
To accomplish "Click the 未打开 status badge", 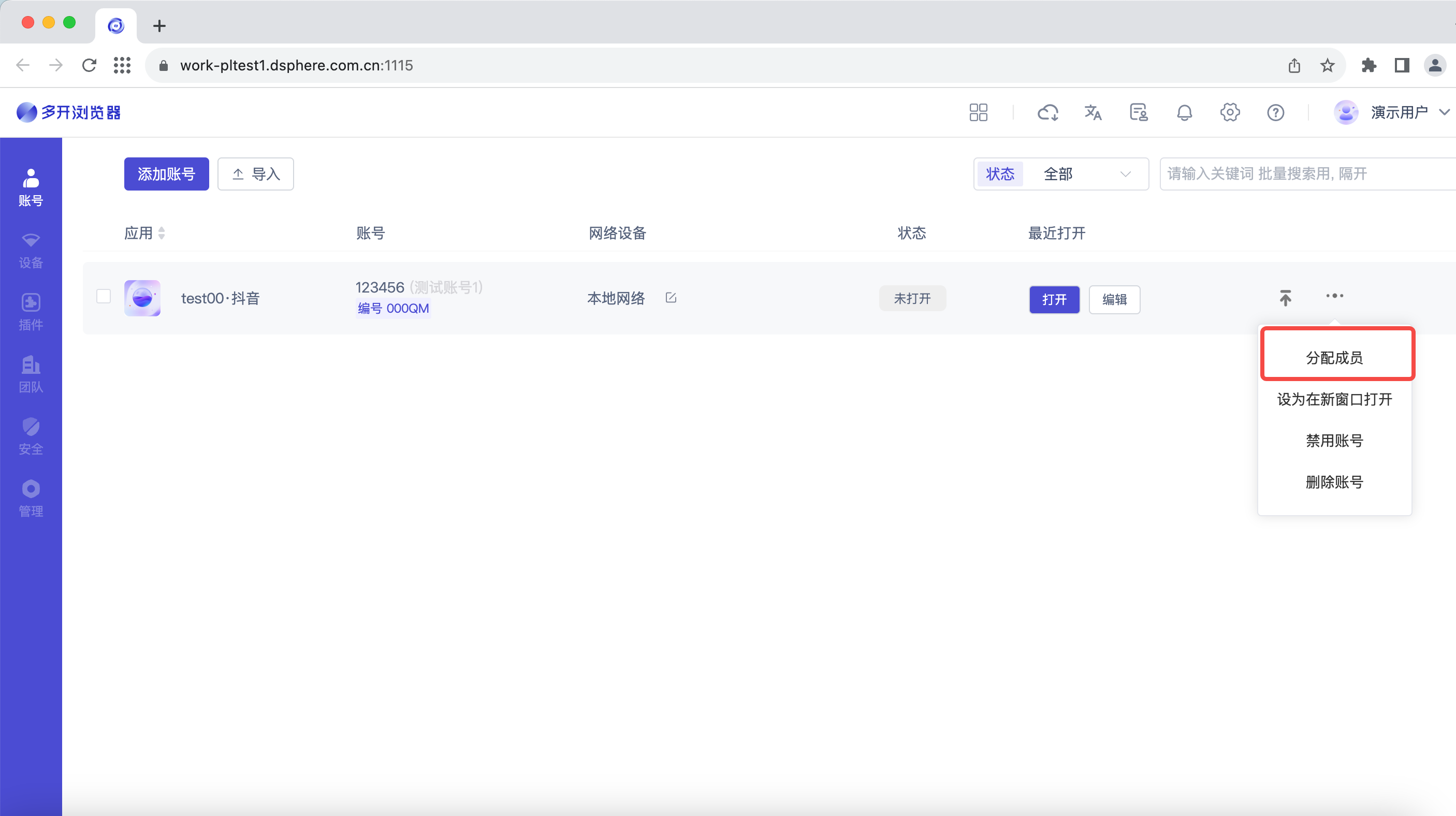I will coord(912,298).
